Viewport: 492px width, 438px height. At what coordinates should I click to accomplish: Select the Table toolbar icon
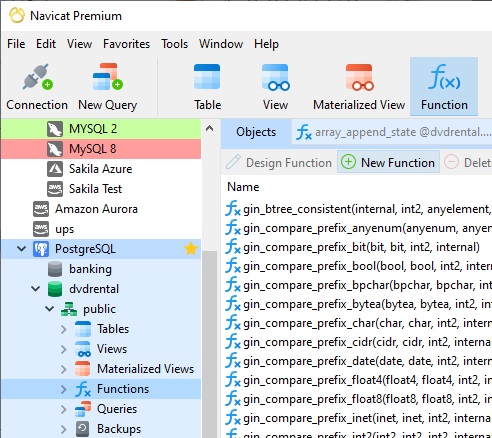207,77
